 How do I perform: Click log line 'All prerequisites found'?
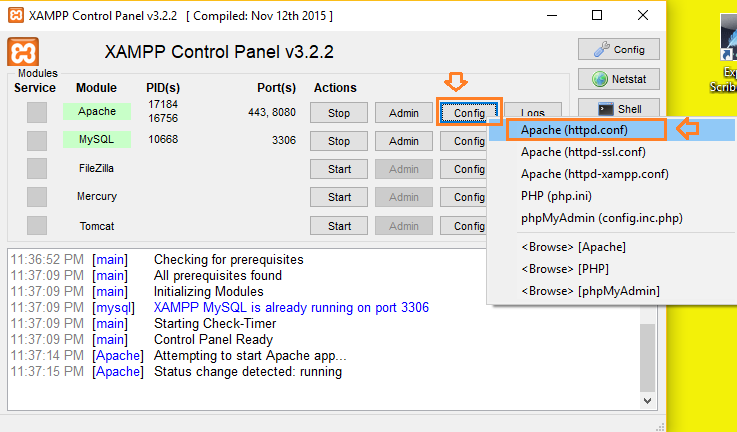218,275
